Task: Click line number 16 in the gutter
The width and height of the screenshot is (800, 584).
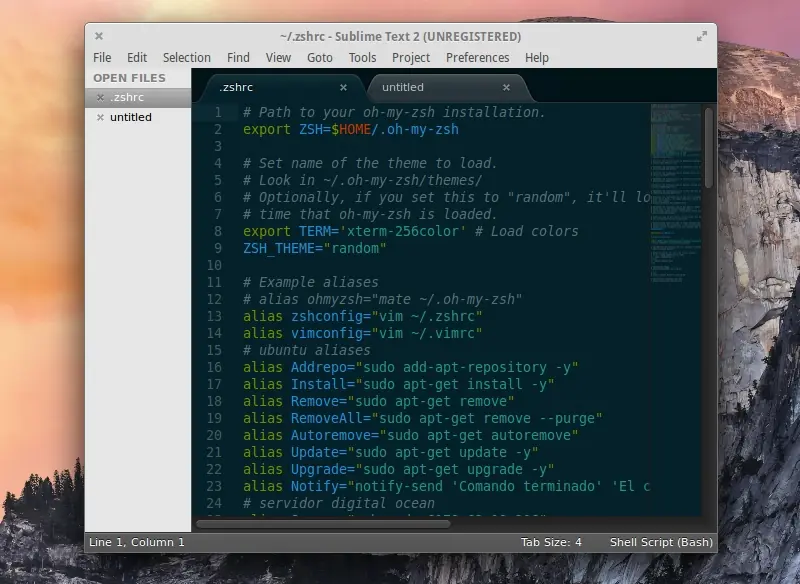Action: coord(214,367)
